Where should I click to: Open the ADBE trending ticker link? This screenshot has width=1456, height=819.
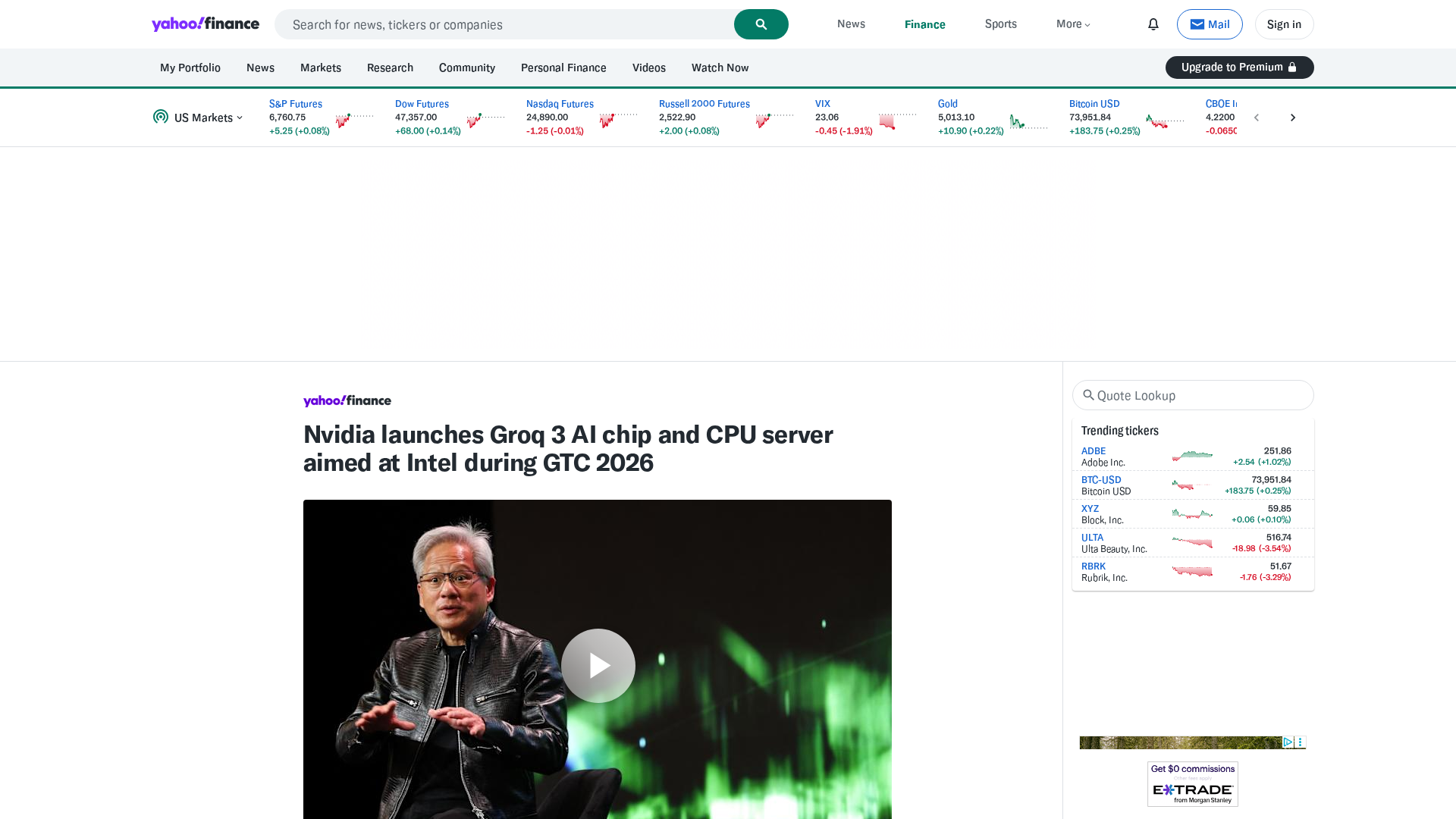[1093, 451]
